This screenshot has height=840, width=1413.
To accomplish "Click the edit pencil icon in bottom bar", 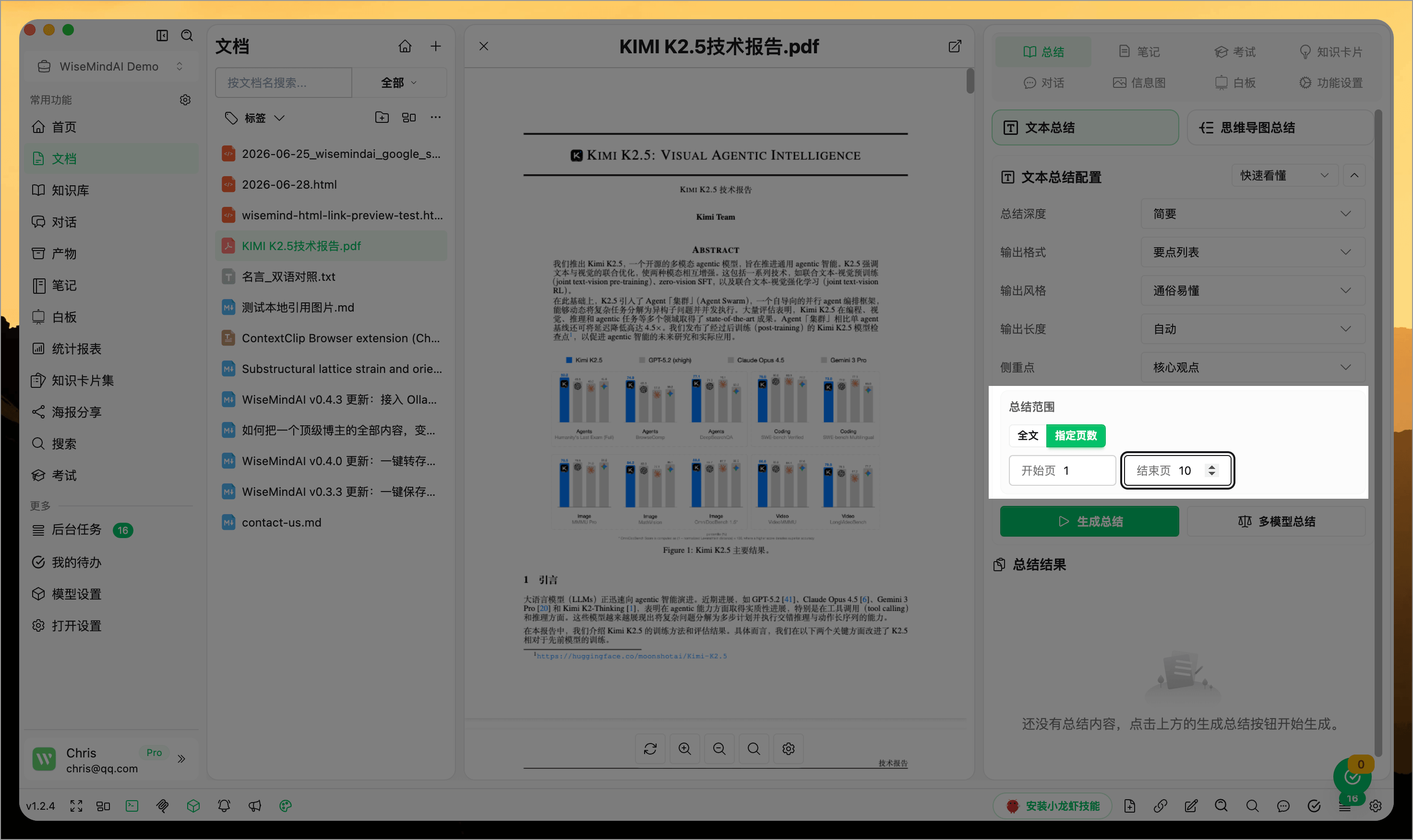I will 1191,806.
